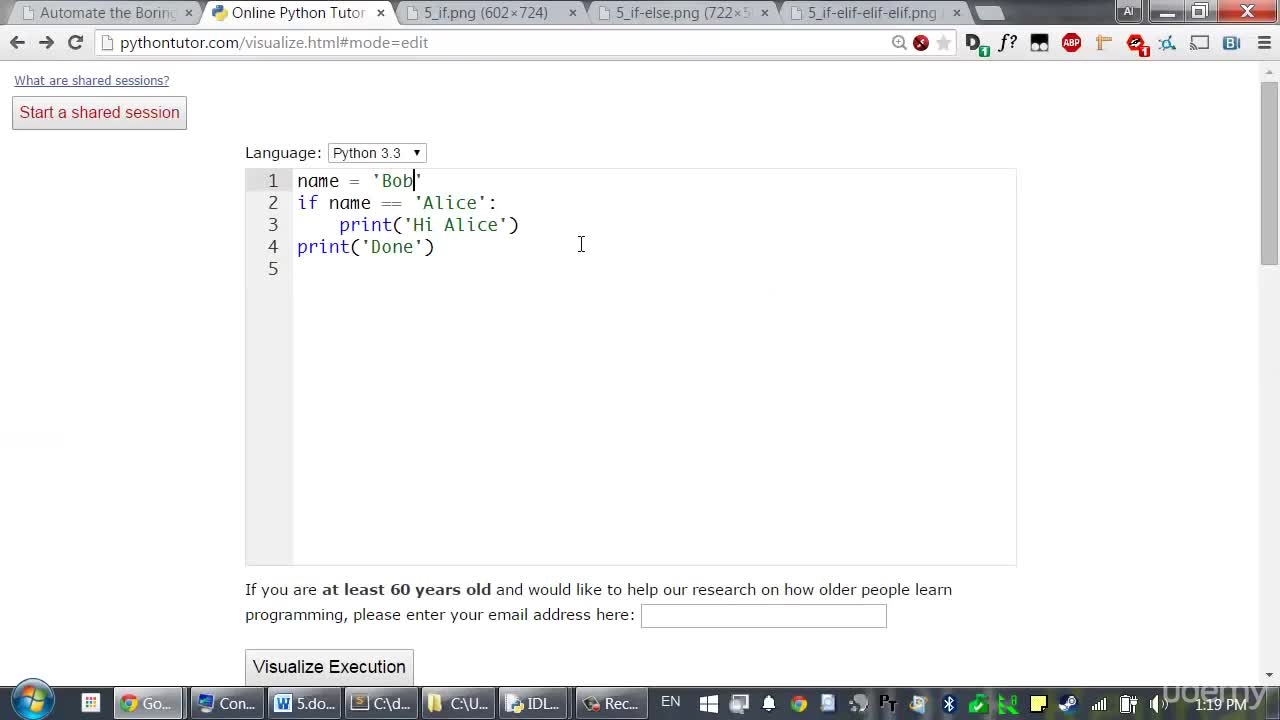Click the WhatFont 'f?' extension icon

(x=1007, y=43)
